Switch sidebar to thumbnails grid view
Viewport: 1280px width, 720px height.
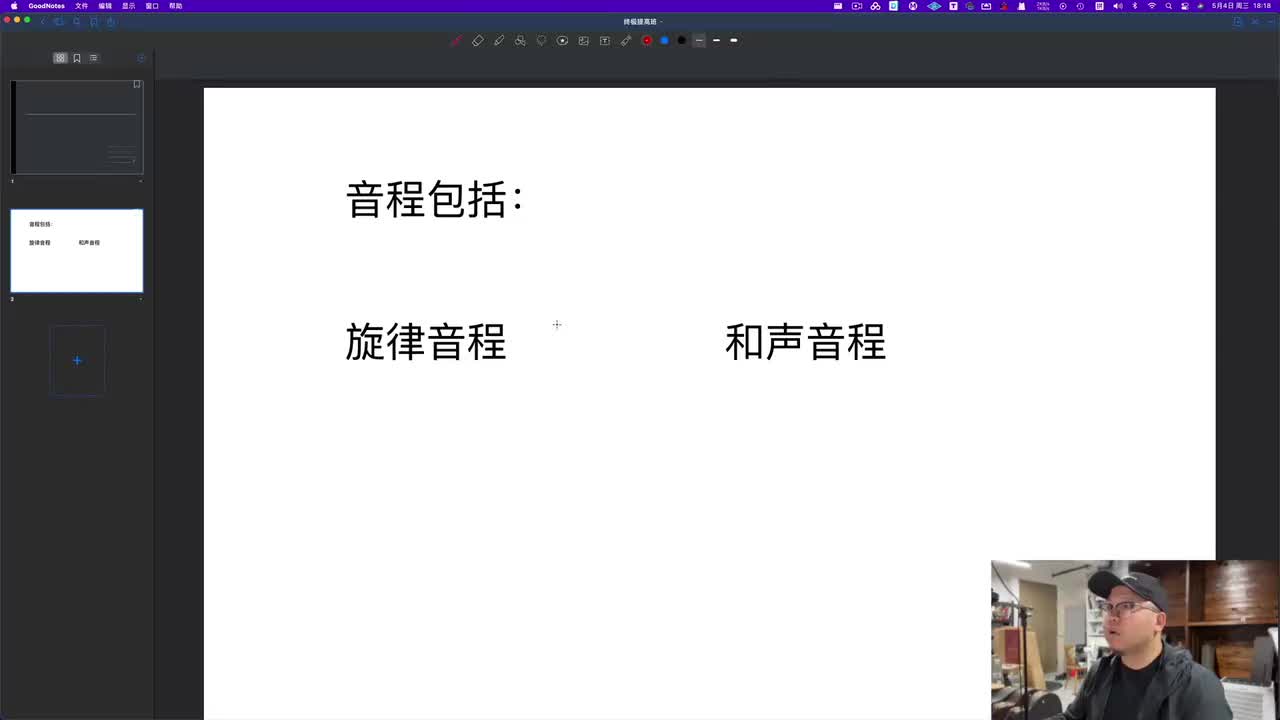coord(60,58)
